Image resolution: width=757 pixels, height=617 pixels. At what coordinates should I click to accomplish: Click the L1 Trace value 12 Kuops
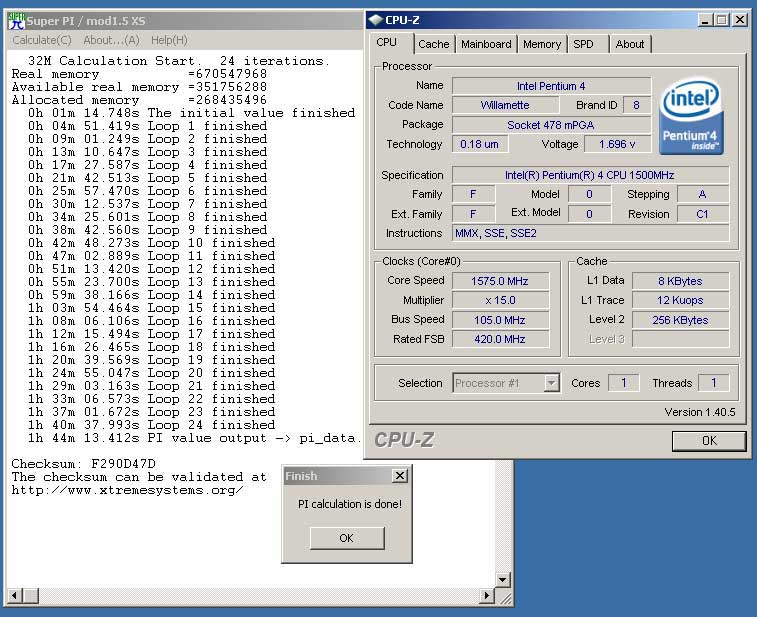click(x=680, y=300)
